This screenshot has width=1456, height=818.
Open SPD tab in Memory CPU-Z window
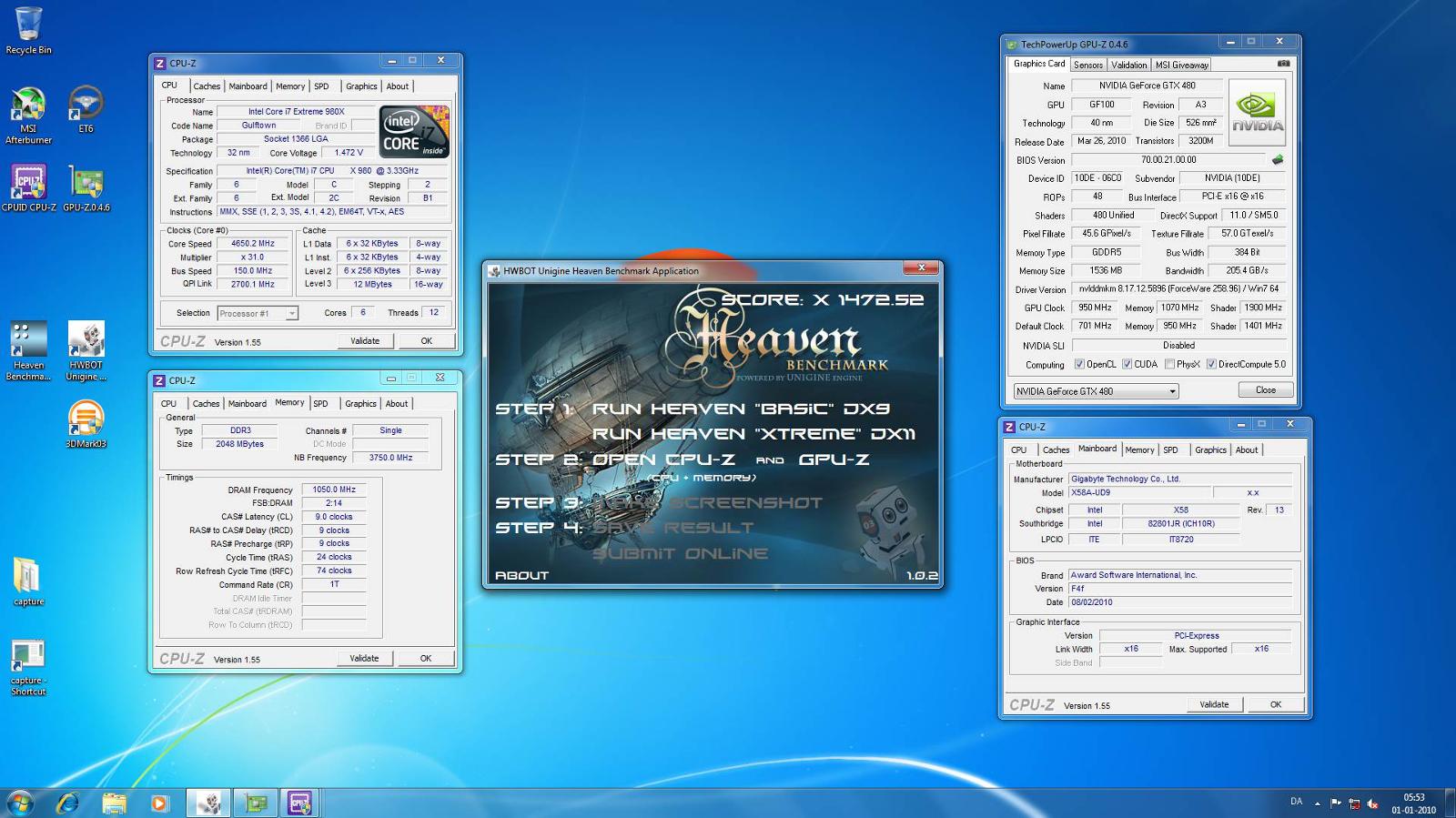coord(320,404)
